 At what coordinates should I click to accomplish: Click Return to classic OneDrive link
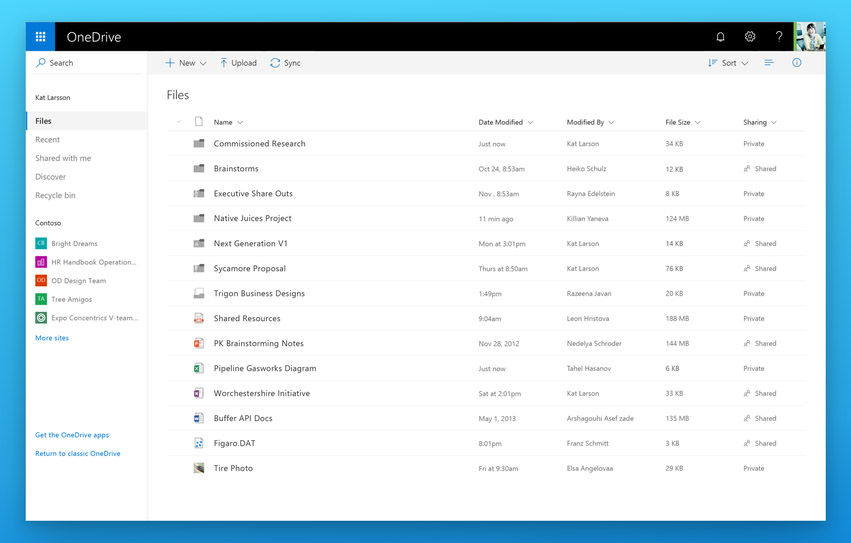point(78,453)
